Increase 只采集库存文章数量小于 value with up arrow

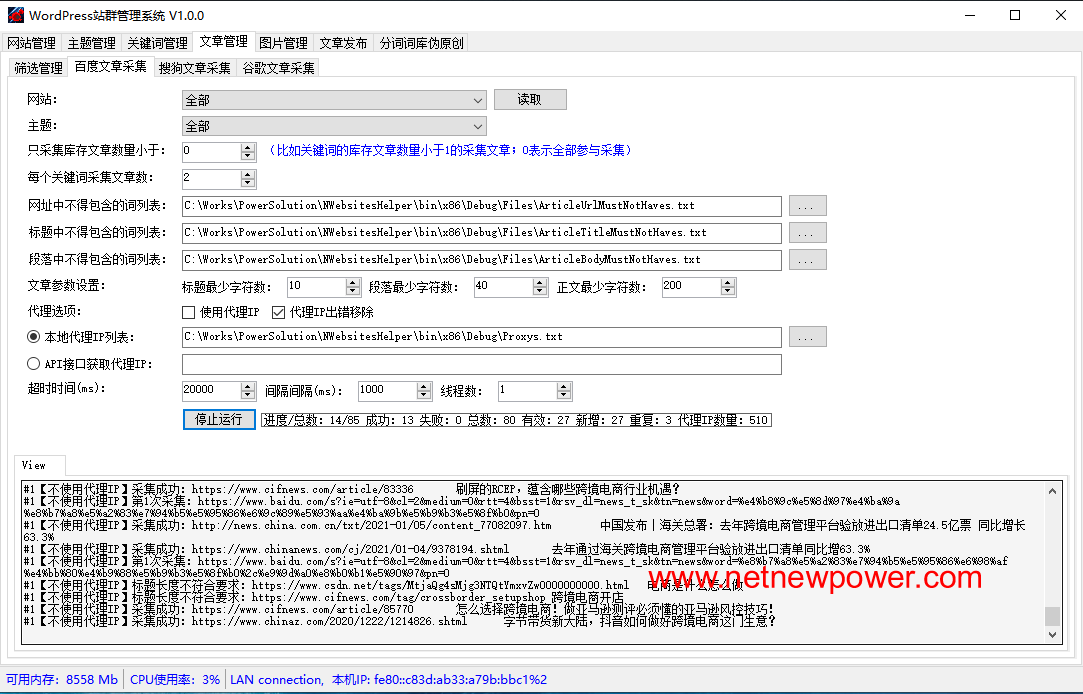tap(248, 147)
